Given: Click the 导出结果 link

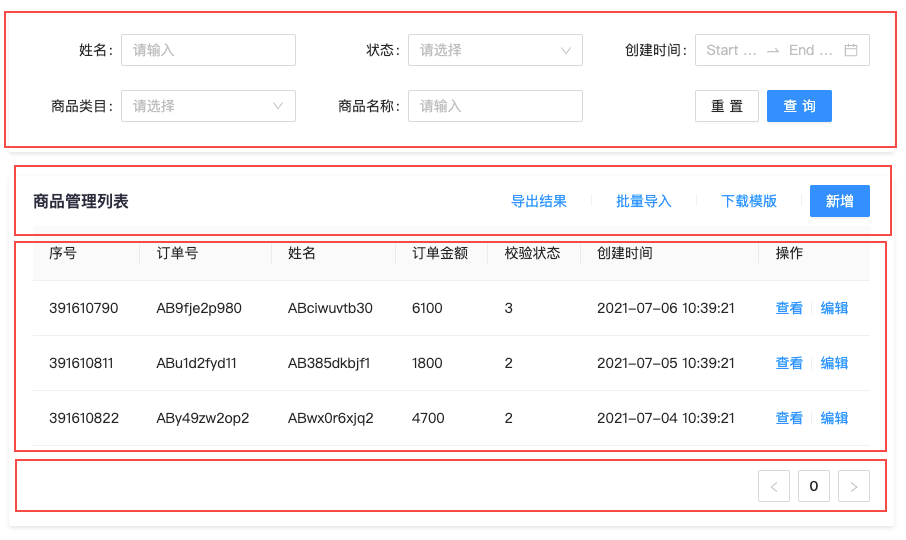Looking at the screenshot, I should pos(539,201).
